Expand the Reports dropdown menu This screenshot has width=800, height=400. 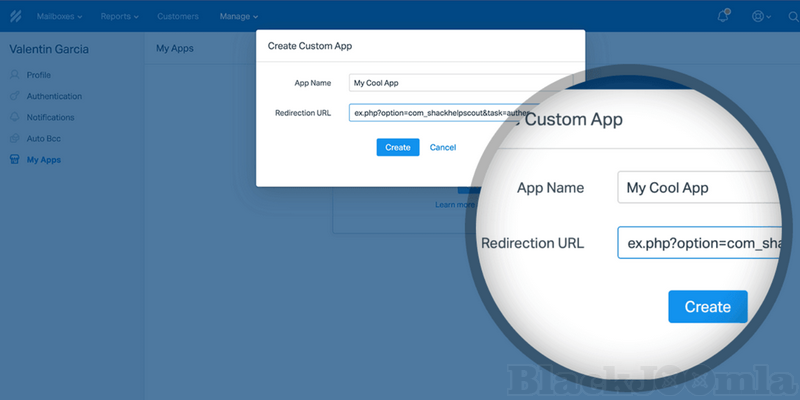tap(119, 16)
